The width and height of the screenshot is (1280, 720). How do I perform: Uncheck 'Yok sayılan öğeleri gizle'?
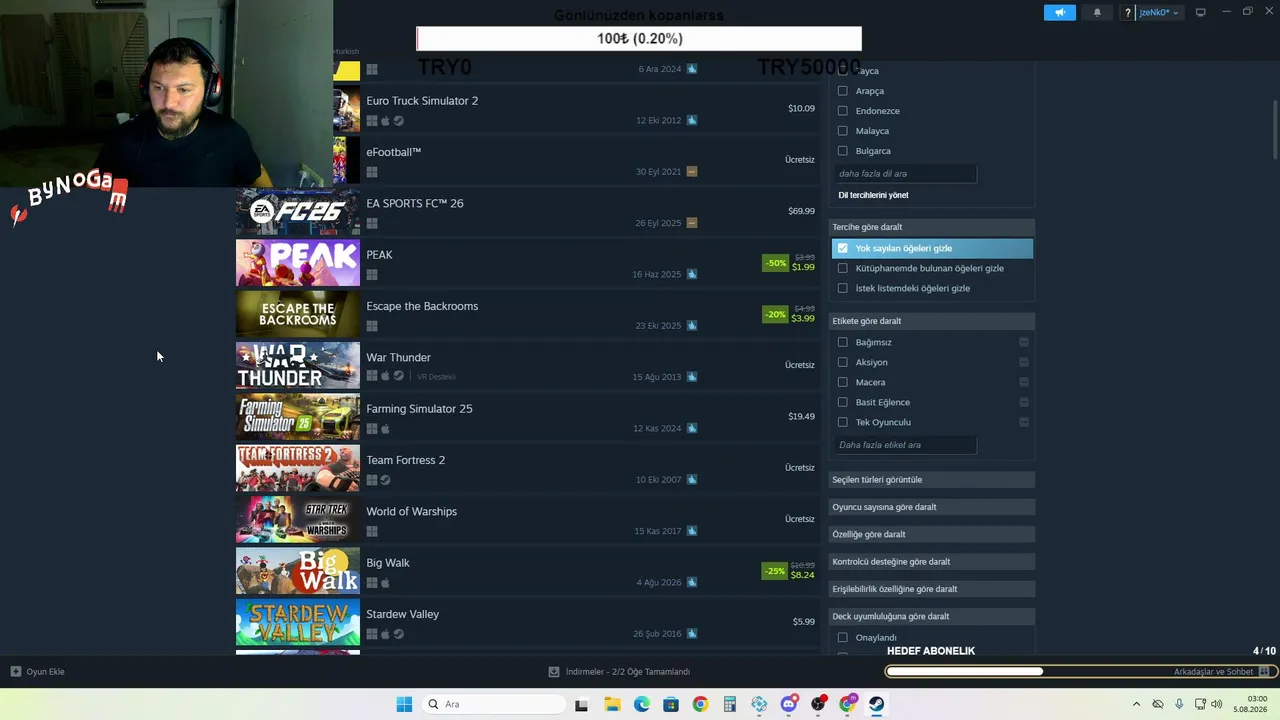842,248
